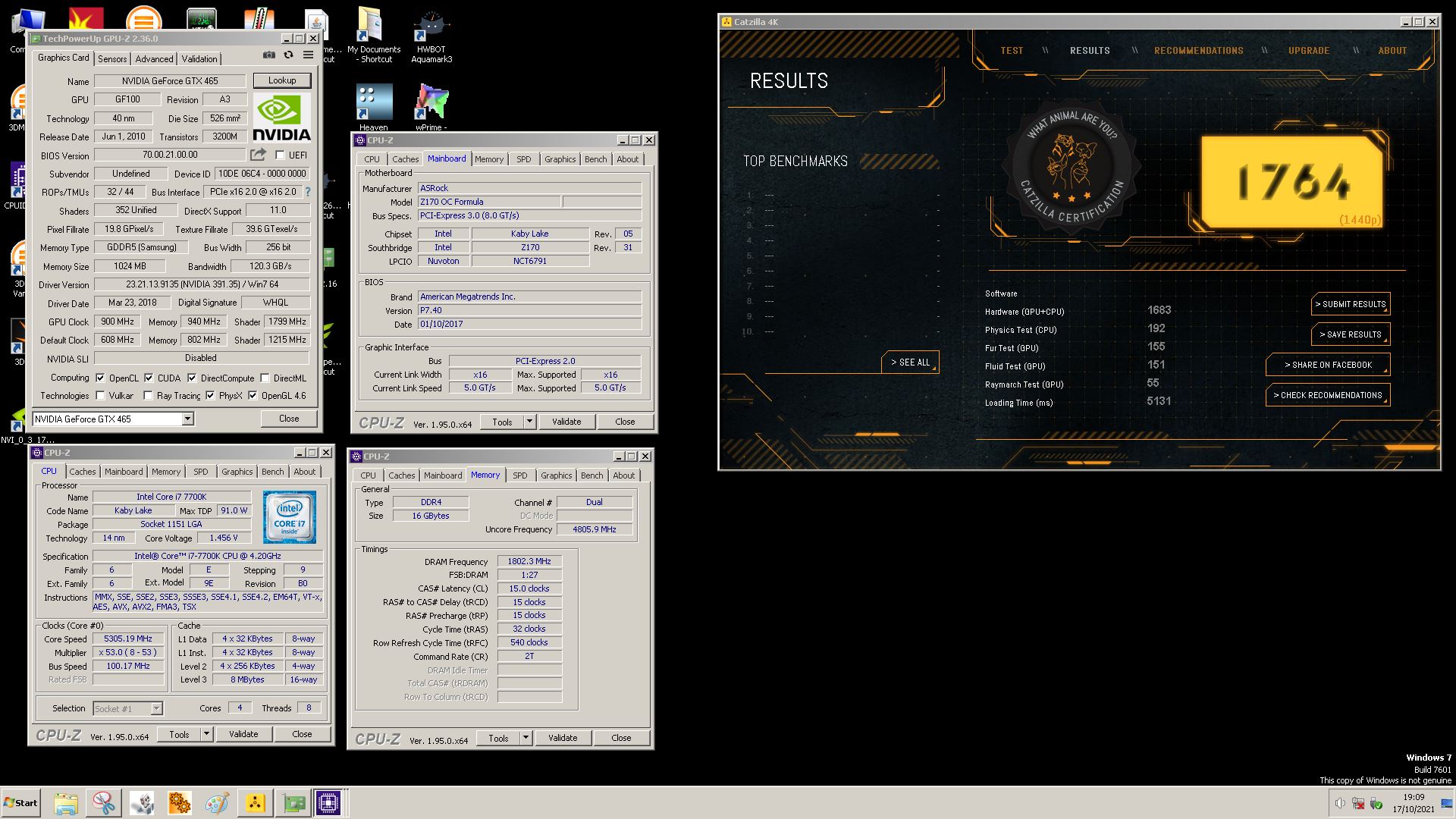The image size is (1456, 819).
Task: Click the GPU Name field GTX 465
Action: tap(170, 81)
